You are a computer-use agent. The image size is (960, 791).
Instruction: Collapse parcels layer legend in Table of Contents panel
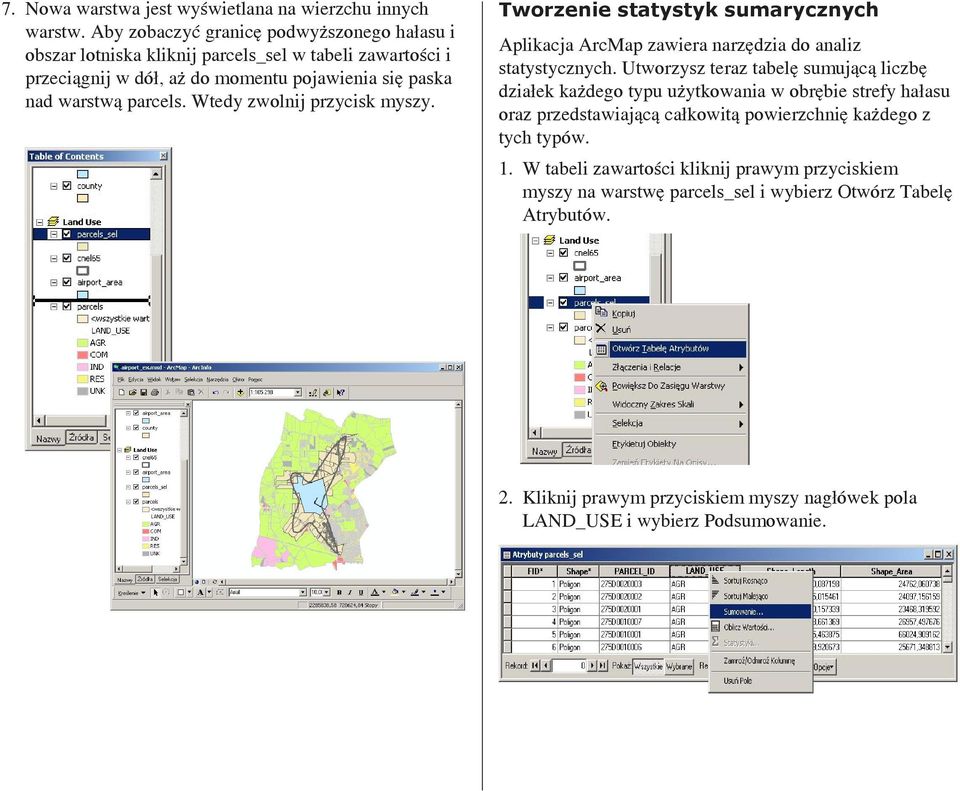click(54, 306)
